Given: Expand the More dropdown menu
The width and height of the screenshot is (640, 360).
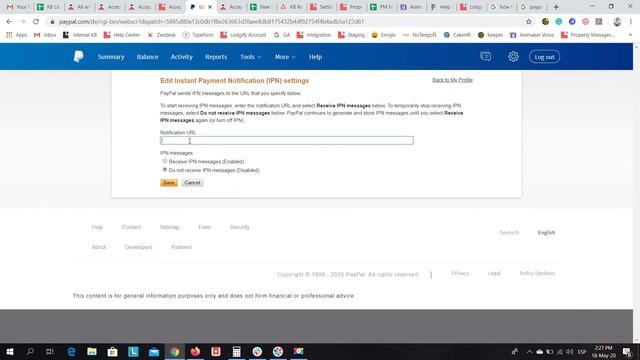Looking at the screenshot, I should click(285, 57).
